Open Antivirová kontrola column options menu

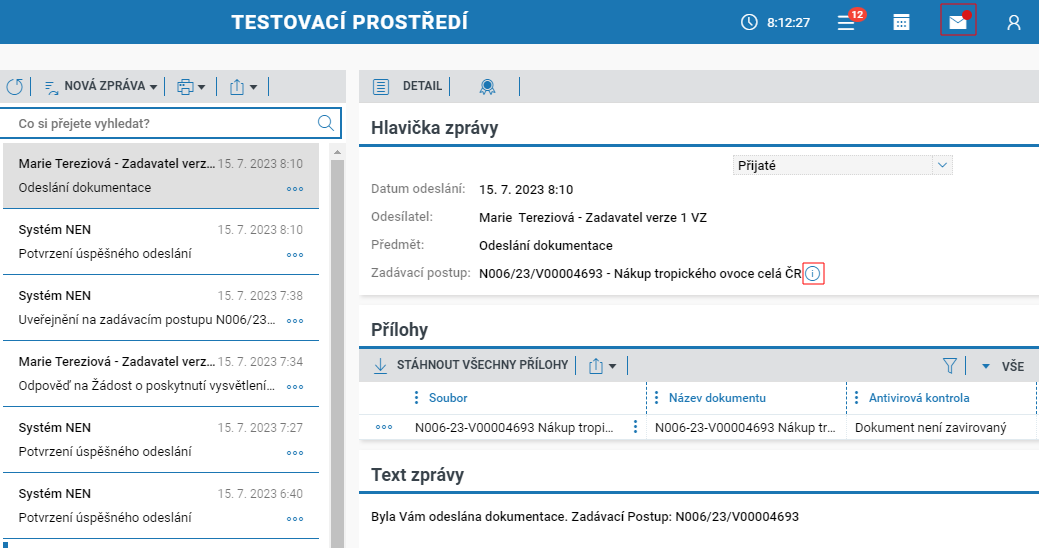pos(856,398)
